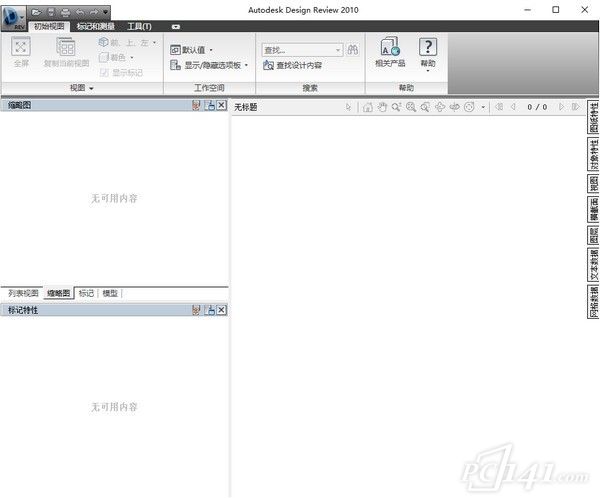Click the pin icon on 缩略图 panel header

coord(196,106)
